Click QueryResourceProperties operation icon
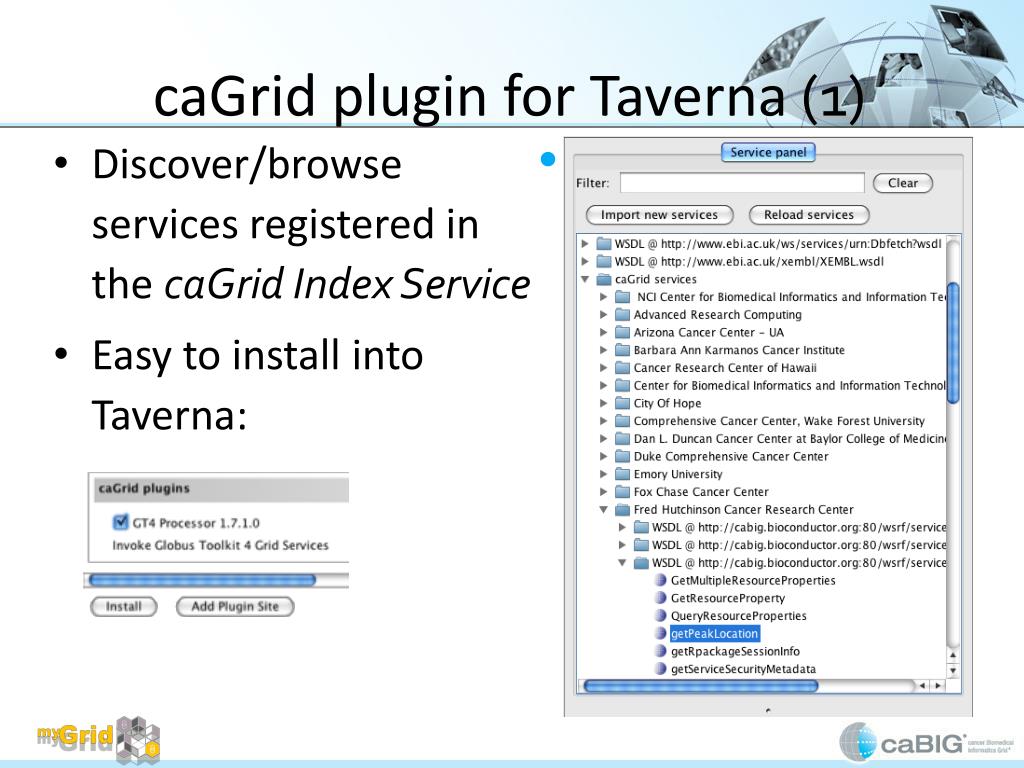The width and height of the screenshot is (1024, 768). [x=660, y=615]
